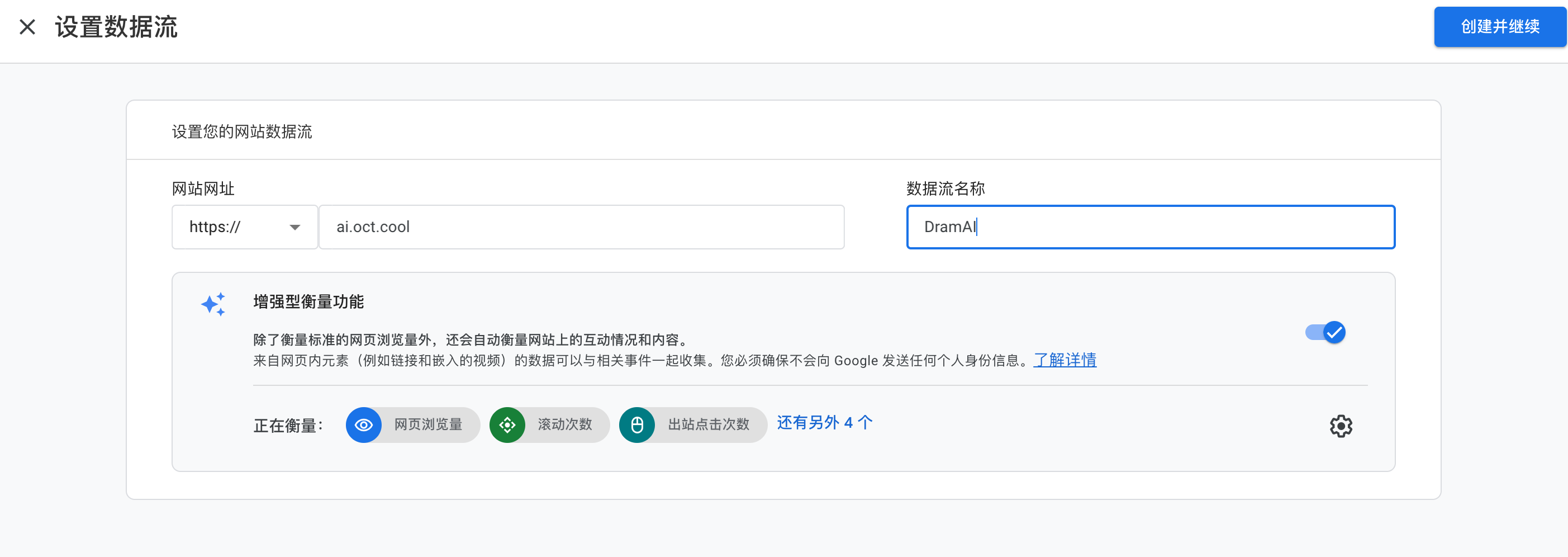Click the green scroll tracking icon

click(x=507, y=425)
